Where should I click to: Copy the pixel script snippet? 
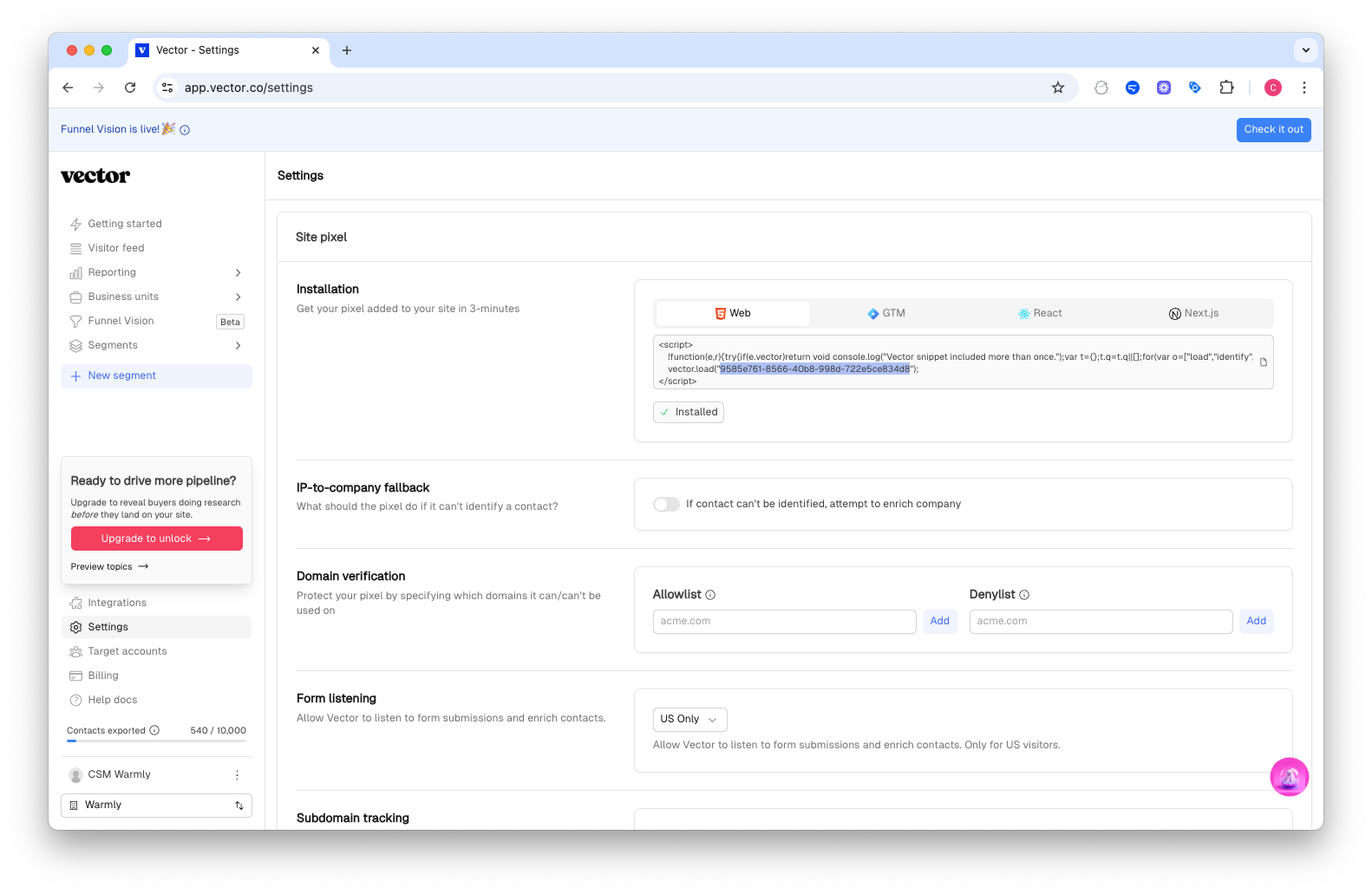click(1263, 362)
